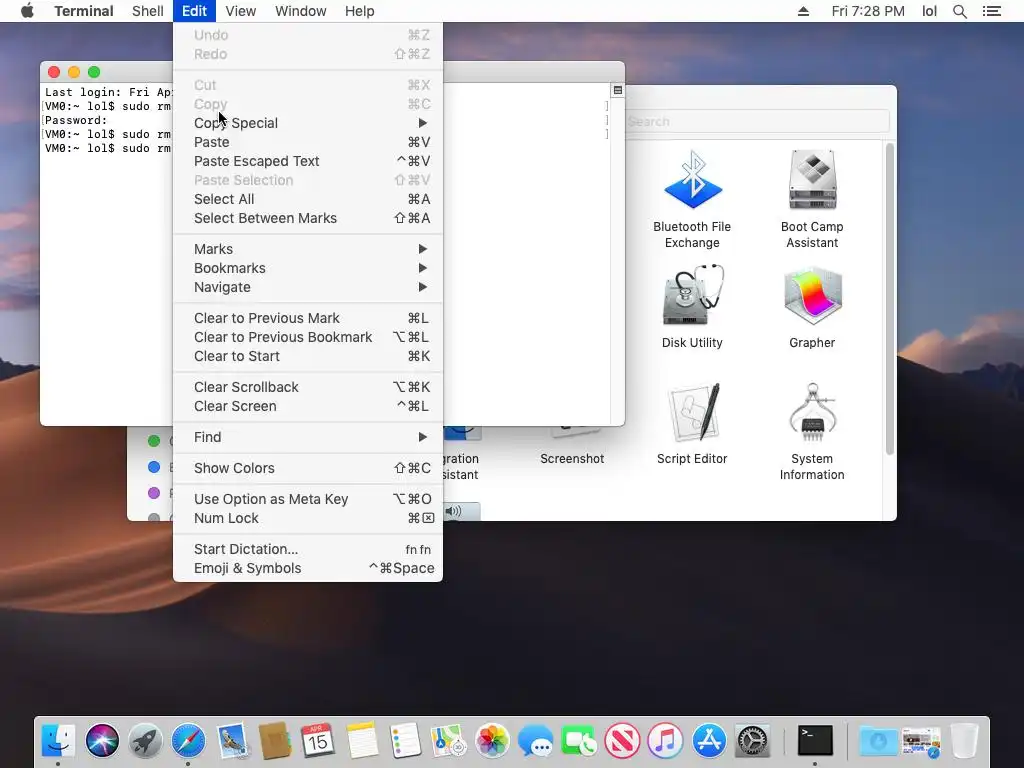Open Messages from the Dock
The image size is (1024, 768).
click(535, 741)
